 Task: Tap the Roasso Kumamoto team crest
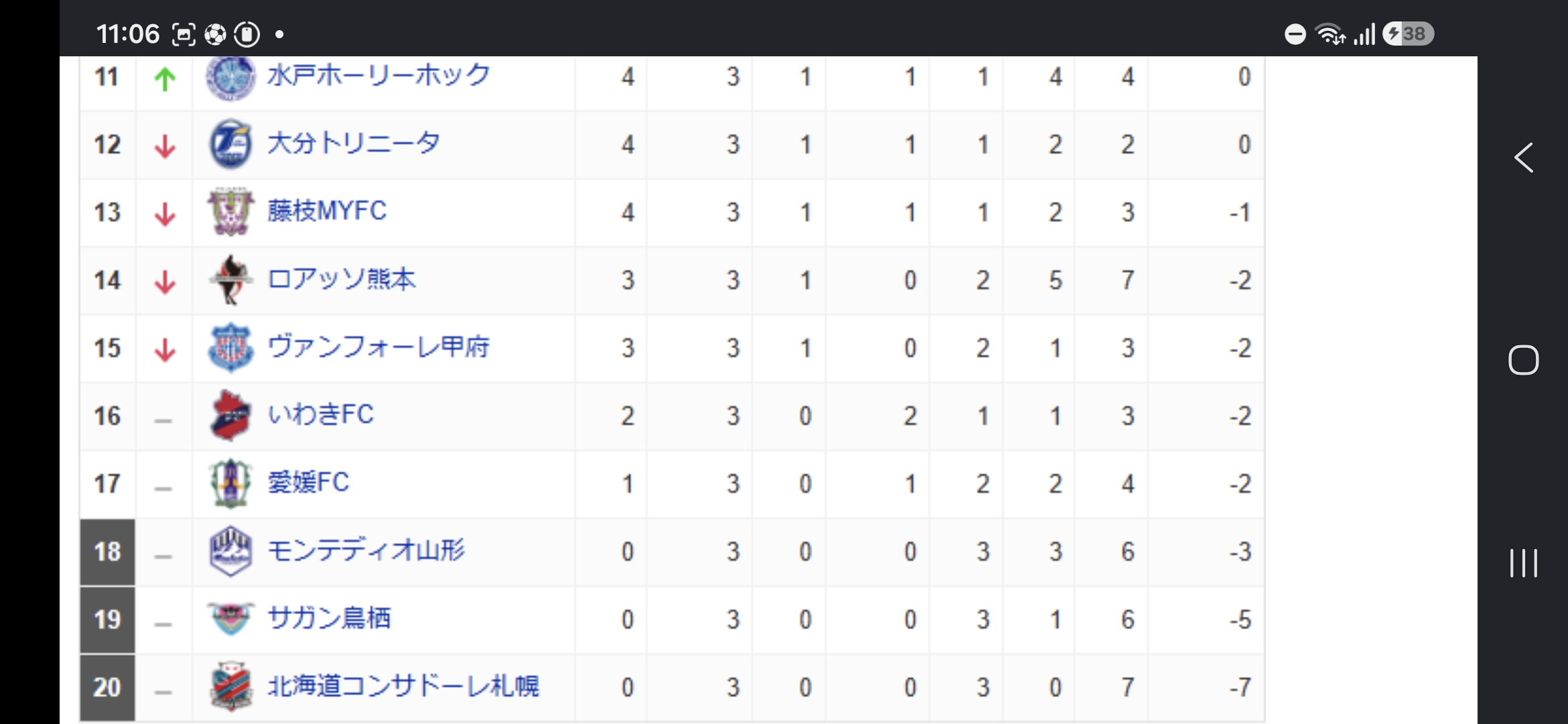(x=231, y=280)
